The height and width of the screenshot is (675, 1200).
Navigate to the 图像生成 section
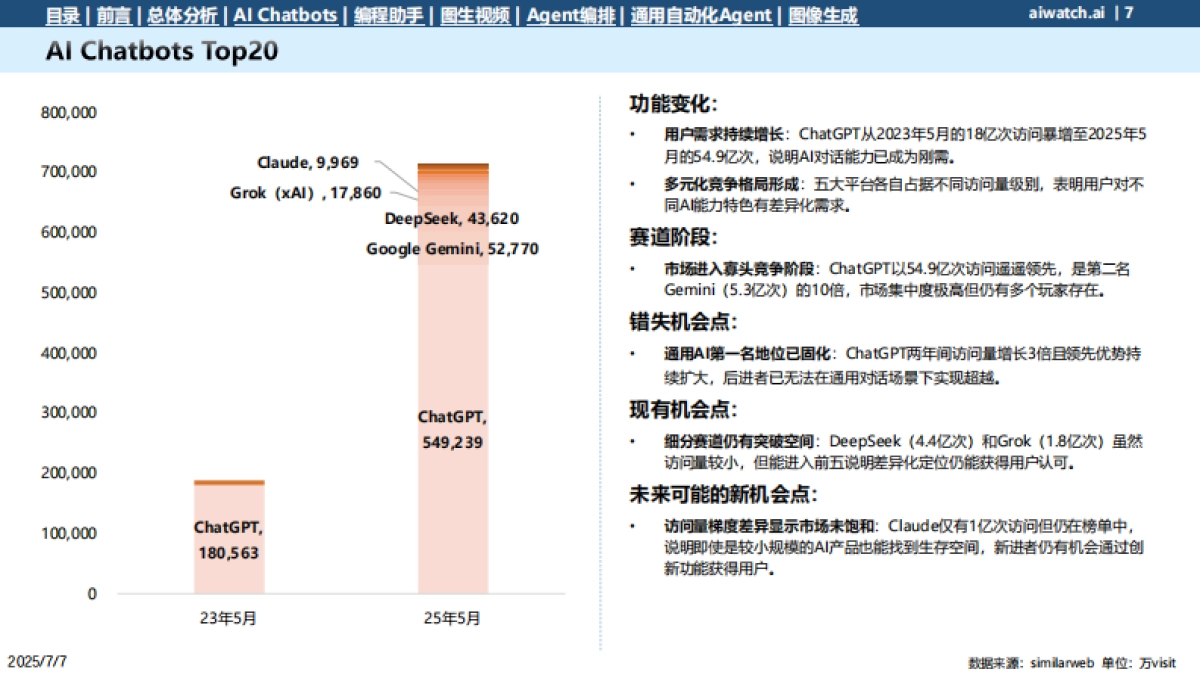click(822, 15)
